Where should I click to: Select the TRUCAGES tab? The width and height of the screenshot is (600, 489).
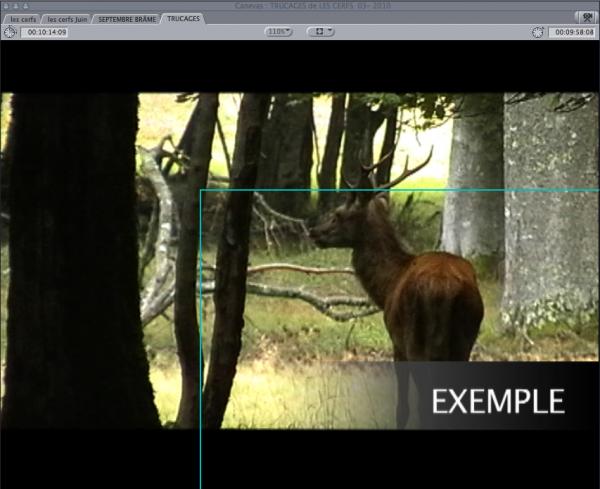coord(183,19)
